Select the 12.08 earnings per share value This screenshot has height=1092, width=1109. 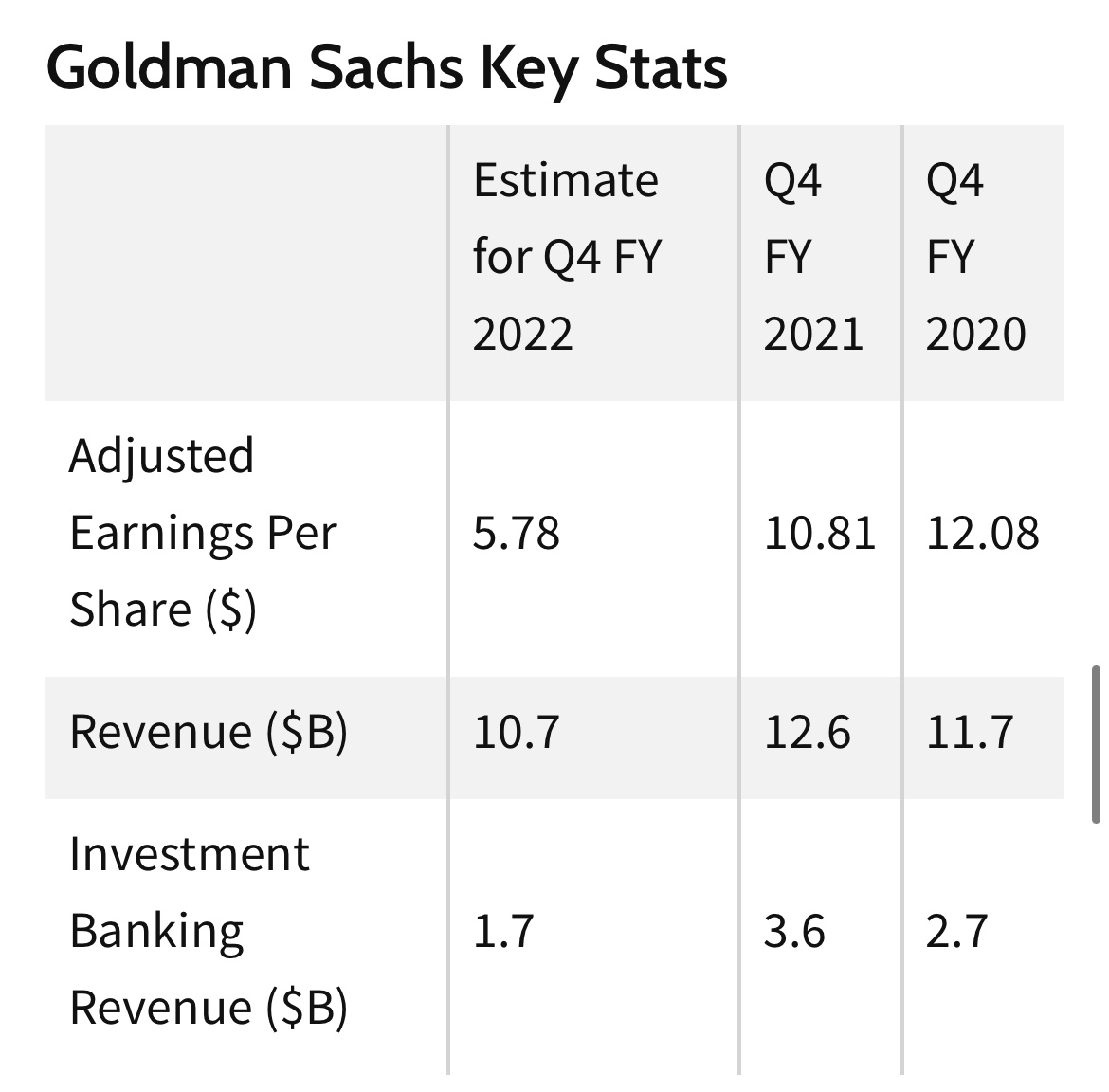tap(982, 533)
